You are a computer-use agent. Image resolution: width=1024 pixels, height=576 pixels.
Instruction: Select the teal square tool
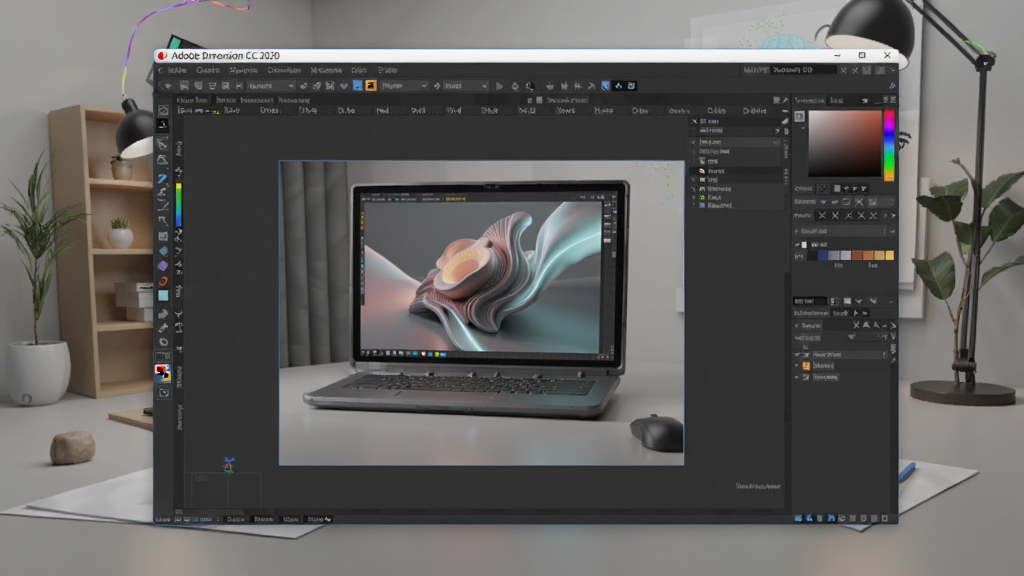click(163, 296)
